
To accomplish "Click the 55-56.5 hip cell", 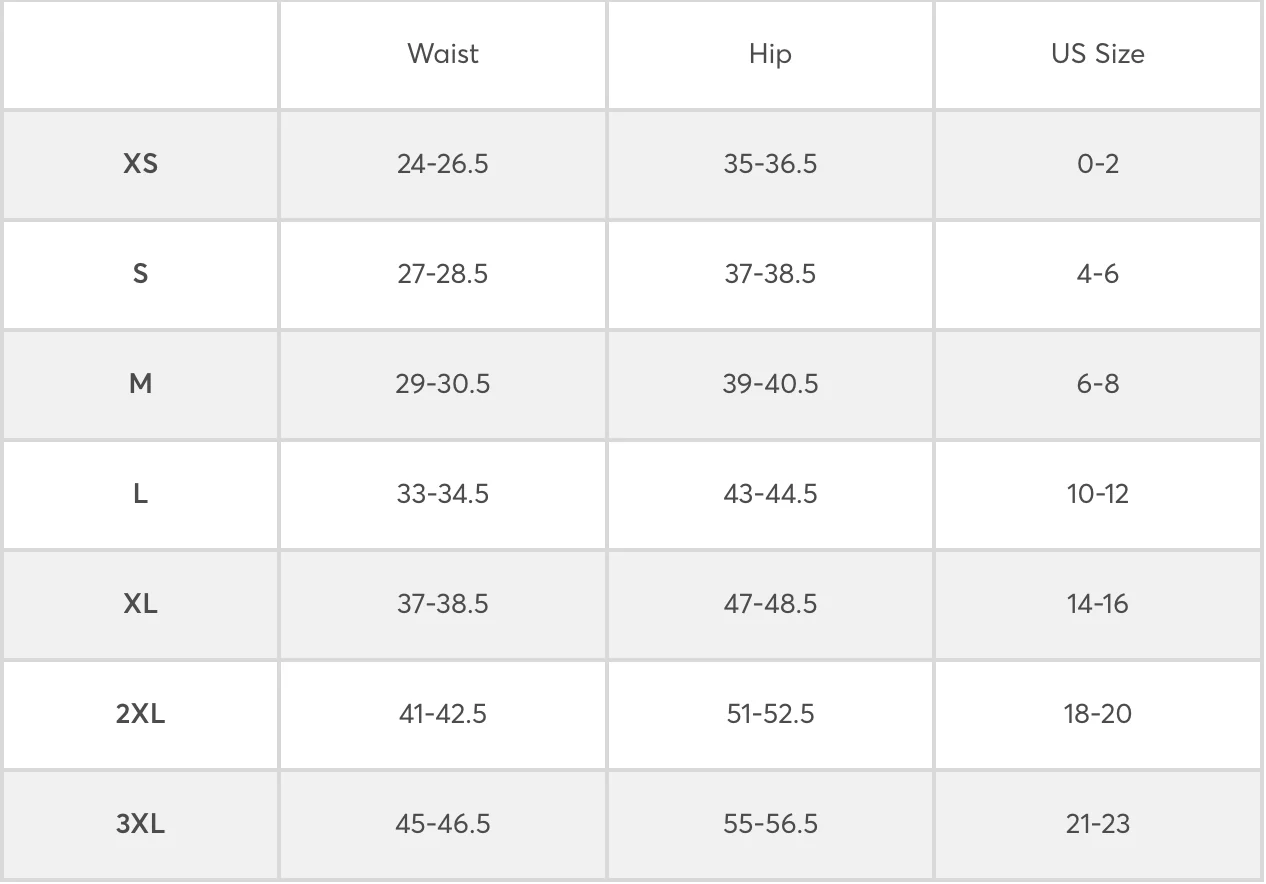I will [x=770, y=824].
